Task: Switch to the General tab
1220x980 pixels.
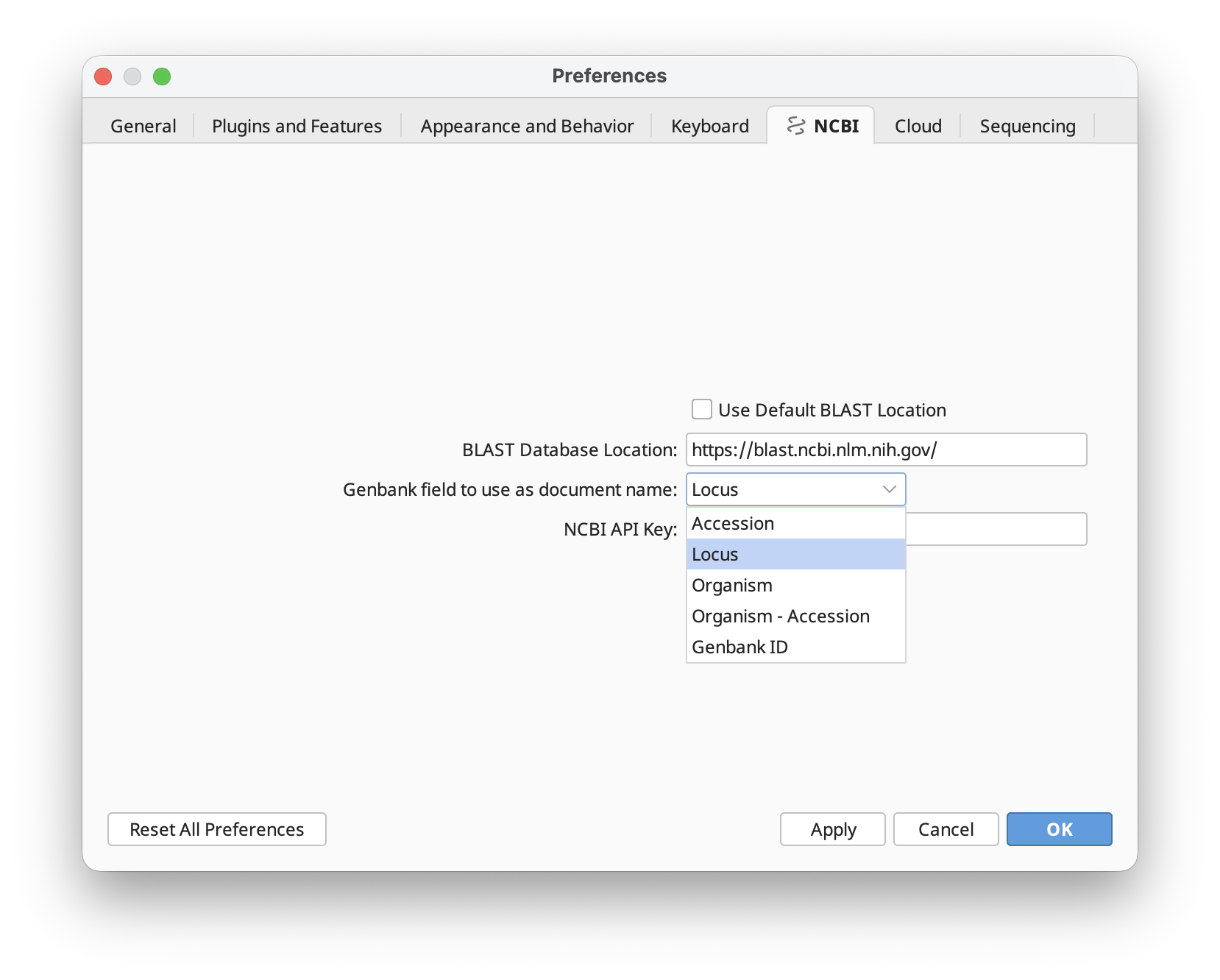Action: [143, 126]
